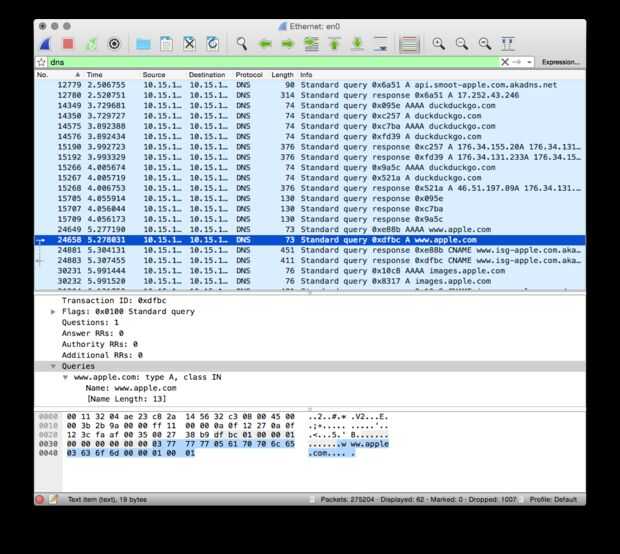Click hex row 0030 bytes

[181, 444]
